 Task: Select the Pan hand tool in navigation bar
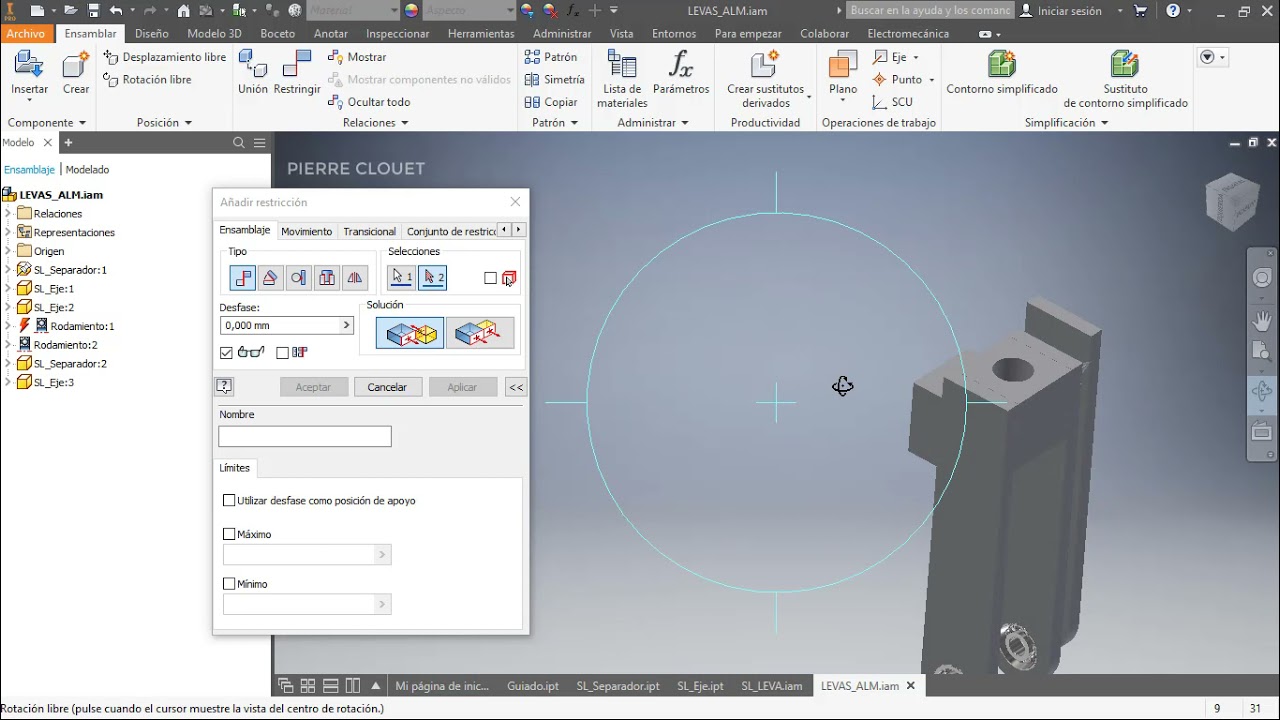(1262, 321)
